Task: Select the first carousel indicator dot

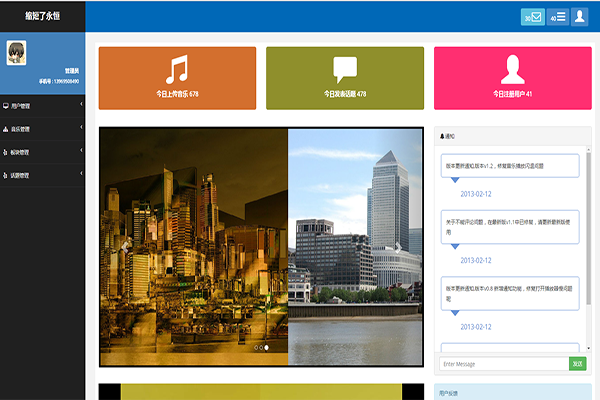Action: (x=256, y=348)
